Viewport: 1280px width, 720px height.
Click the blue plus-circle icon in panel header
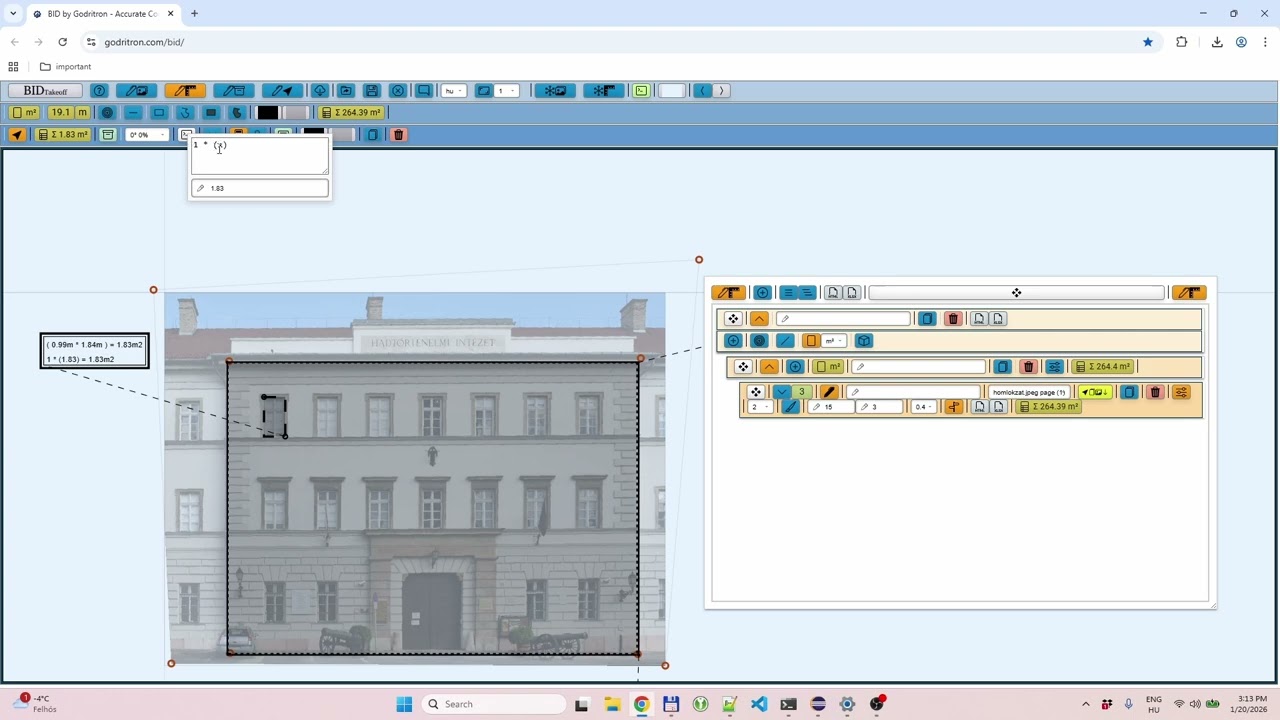tap(762, 293)
